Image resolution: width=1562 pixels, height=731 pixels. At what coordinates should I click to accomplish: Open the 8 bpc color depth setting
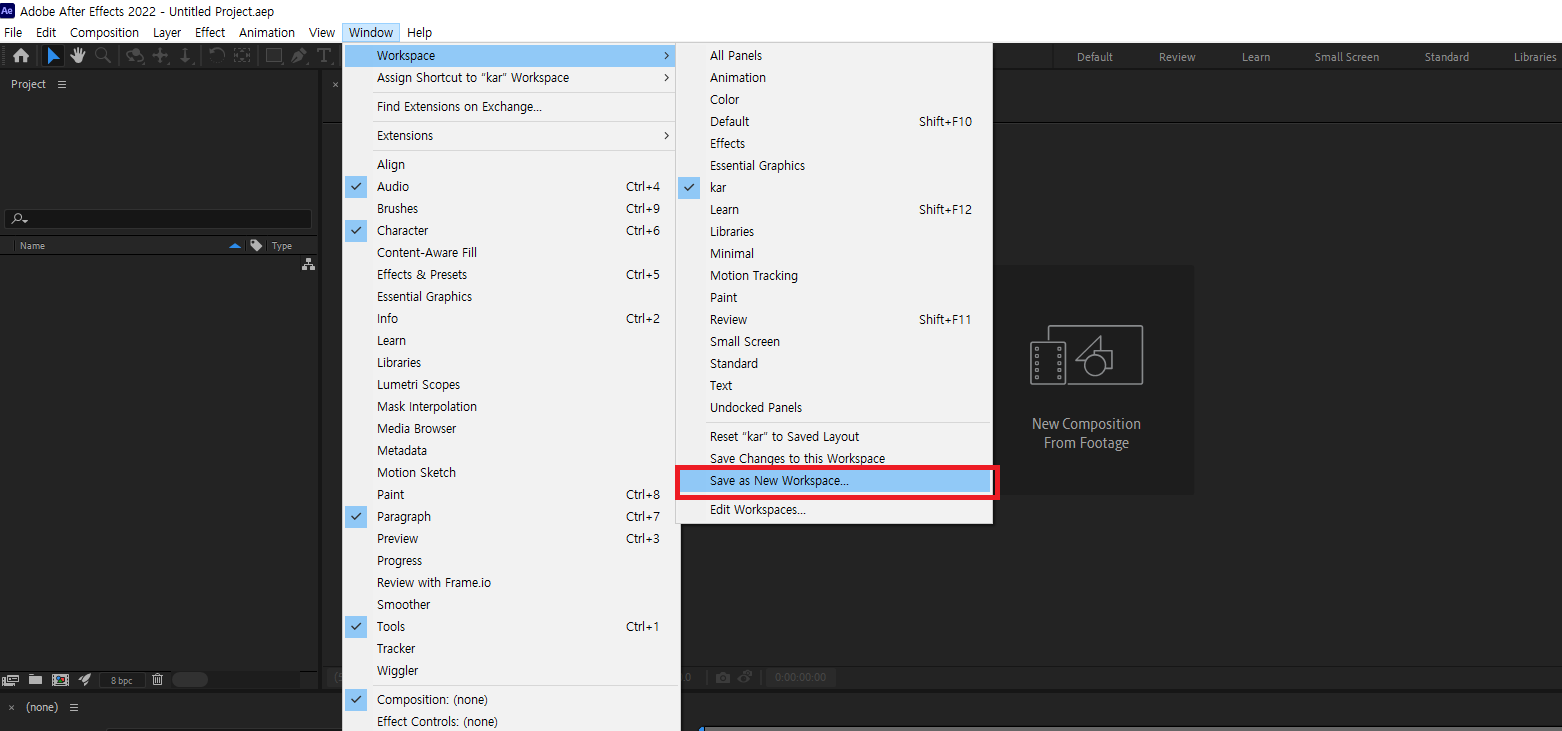(x=122, y=680)
